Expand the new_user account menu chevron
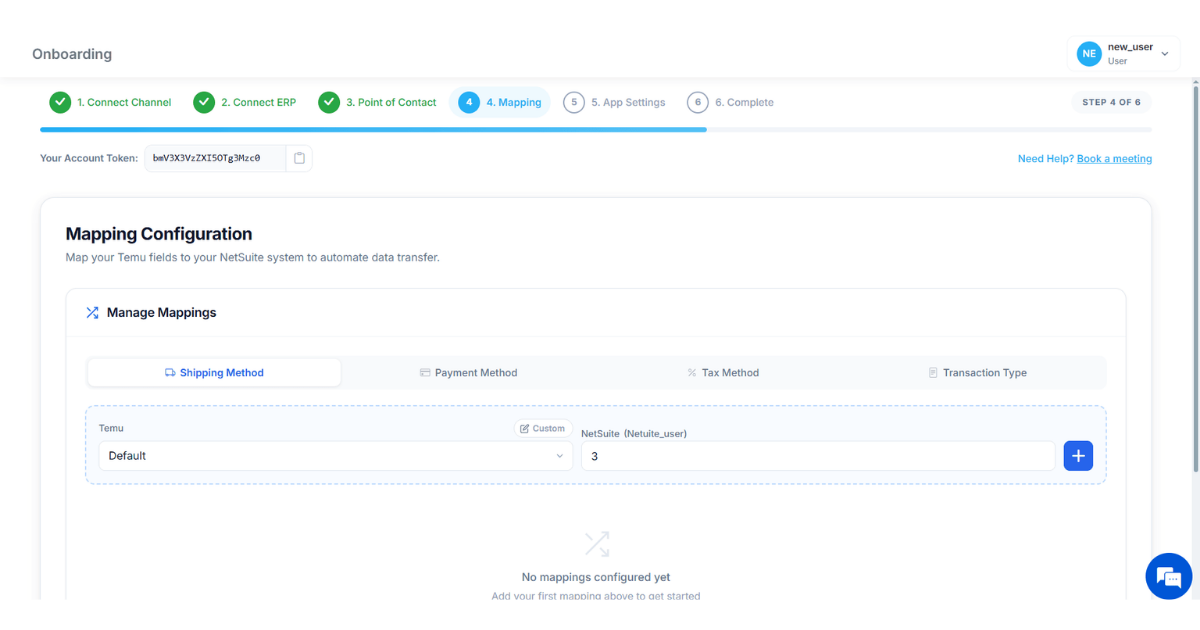The width and height of the screenshot is (1200, 630). pos(1164,54)
